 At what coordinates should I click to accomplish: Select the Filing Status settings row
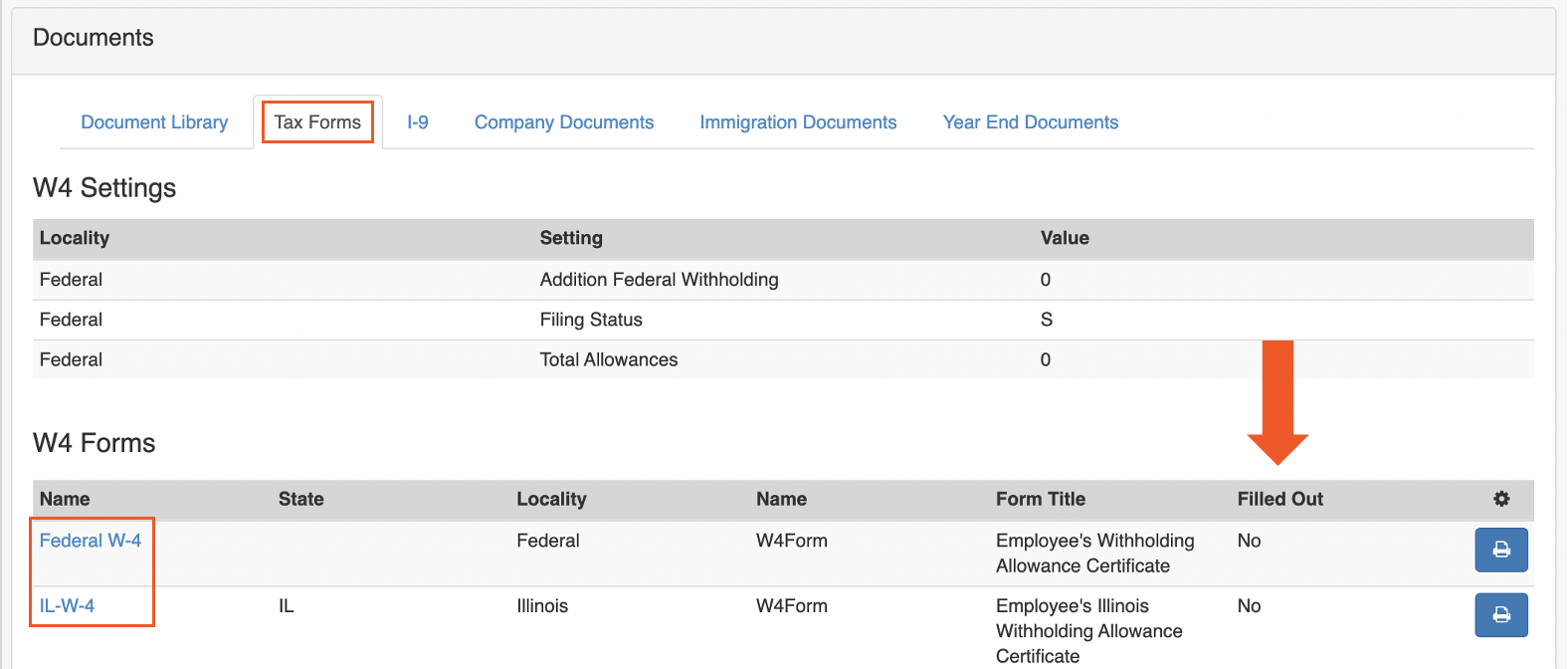coord(591,320)
